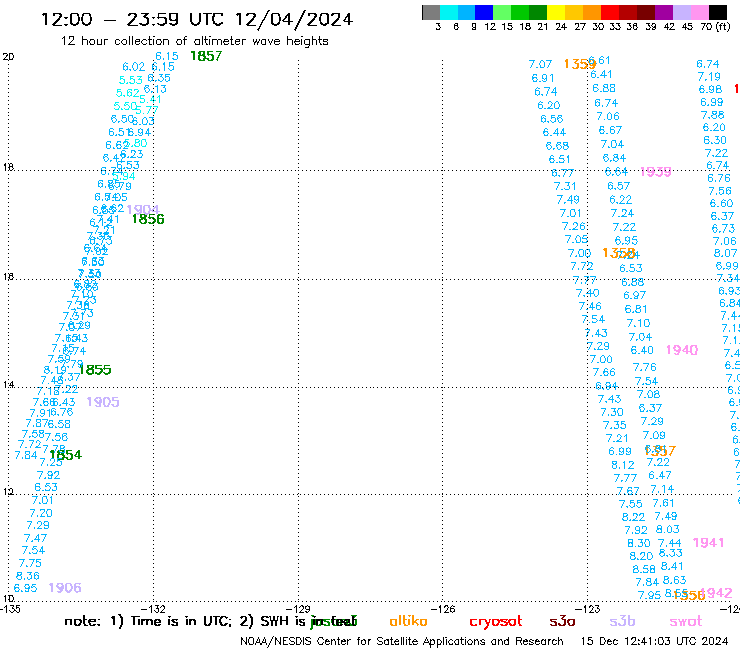
Task: Pick the dark blue swatch between 9 and 12 ft
Action: pyautogui.click(x=484, y=12)
